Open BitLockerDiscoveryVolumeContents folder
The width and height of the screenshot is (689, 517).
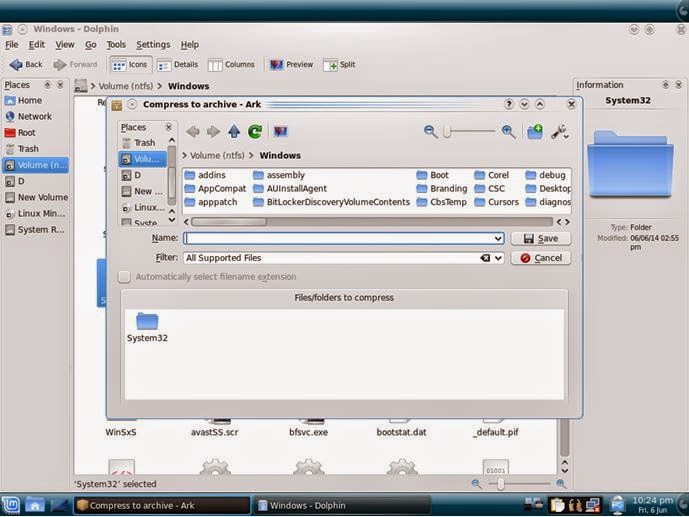[332, 202]
